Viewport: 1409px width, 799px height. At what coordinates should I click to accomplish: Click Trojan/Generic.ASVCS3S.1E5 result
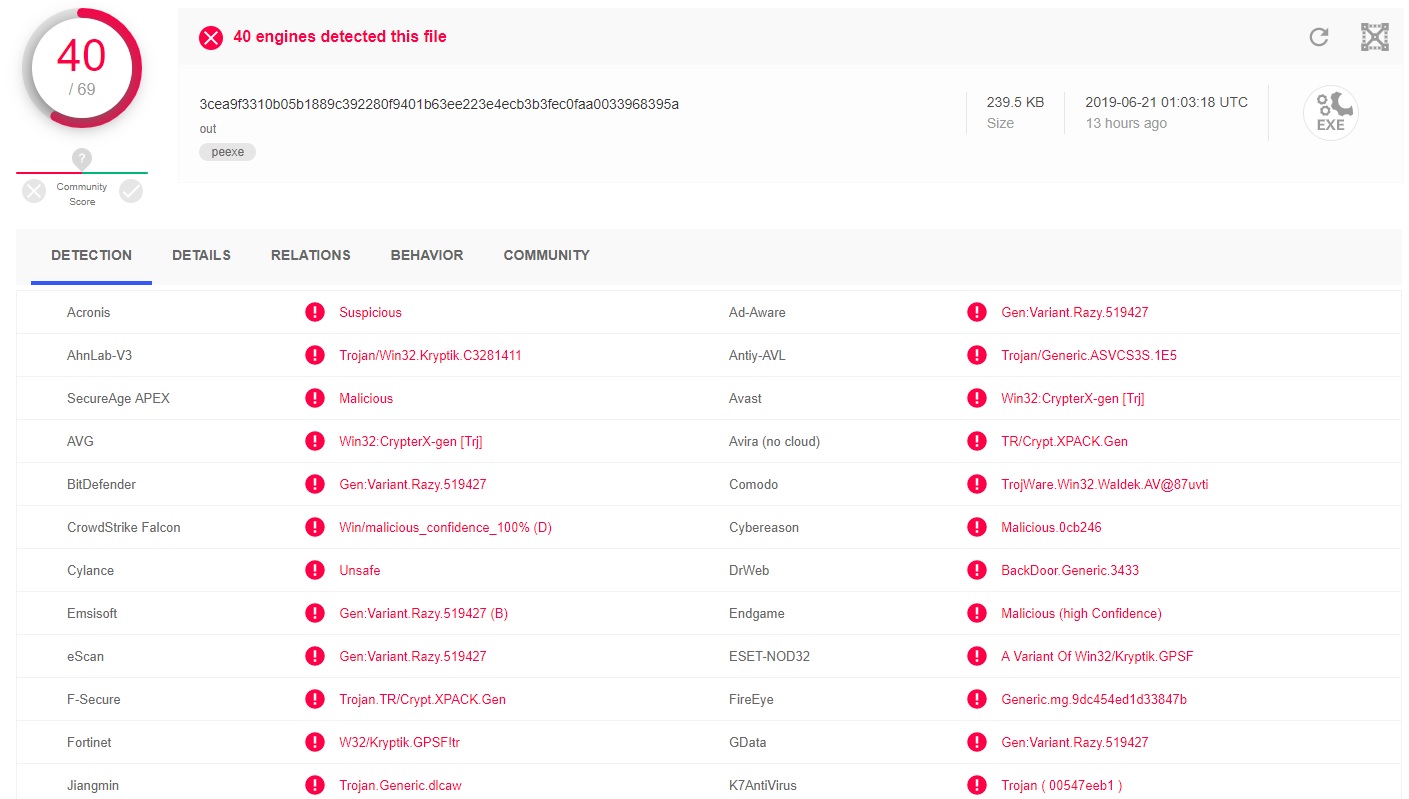(x=1089, y=355)
